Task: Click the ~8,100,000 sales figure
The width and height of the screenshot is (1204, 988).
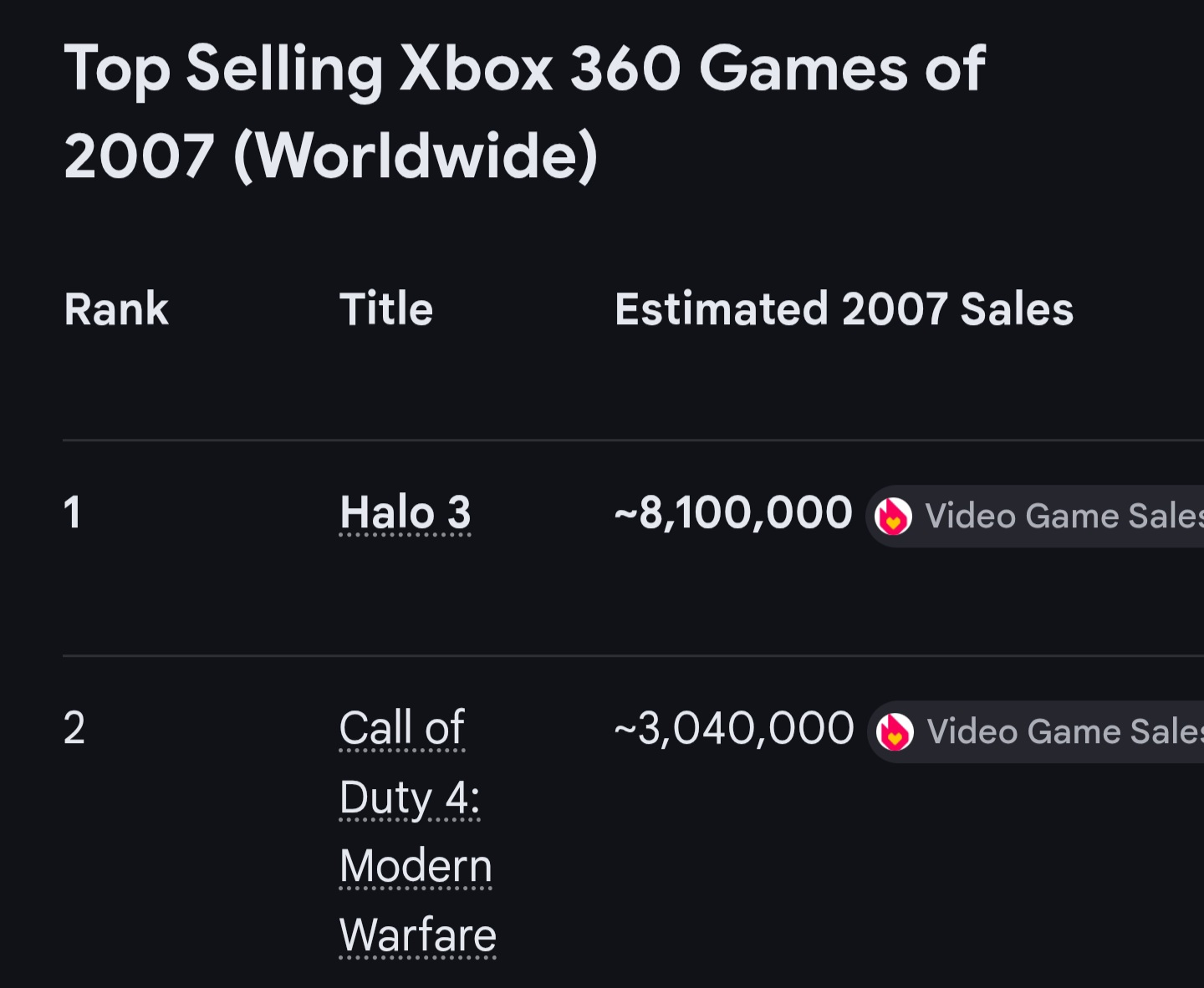Action: [733, 512]
